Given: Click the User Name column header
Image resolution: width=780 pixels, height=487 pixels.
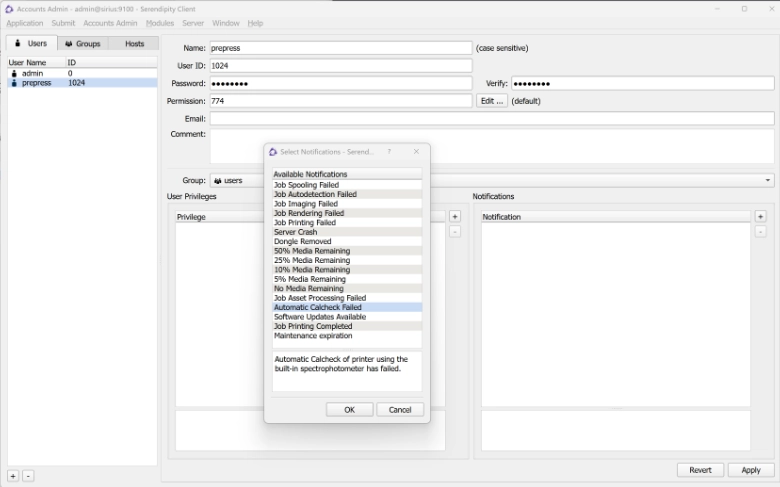Looking at the screenshot, I should pyautogui.click(x=37, y=62).
